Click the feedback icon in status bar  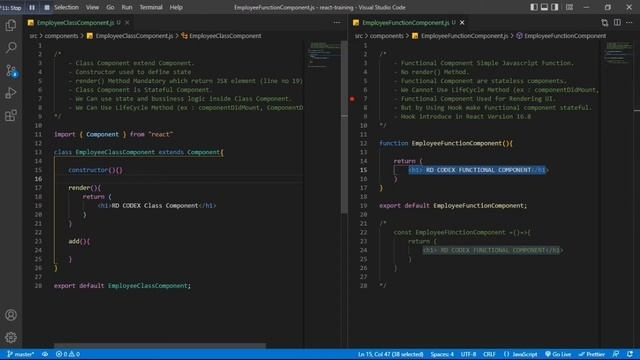(x=616, y=354)
